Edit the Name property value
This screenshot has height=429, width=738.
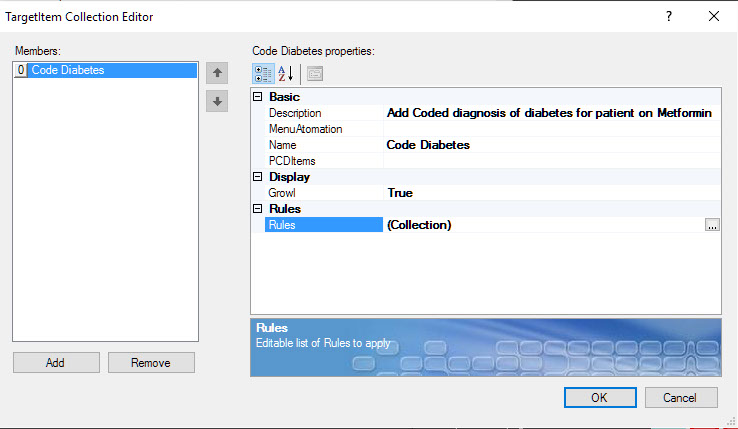click(549, 145)
